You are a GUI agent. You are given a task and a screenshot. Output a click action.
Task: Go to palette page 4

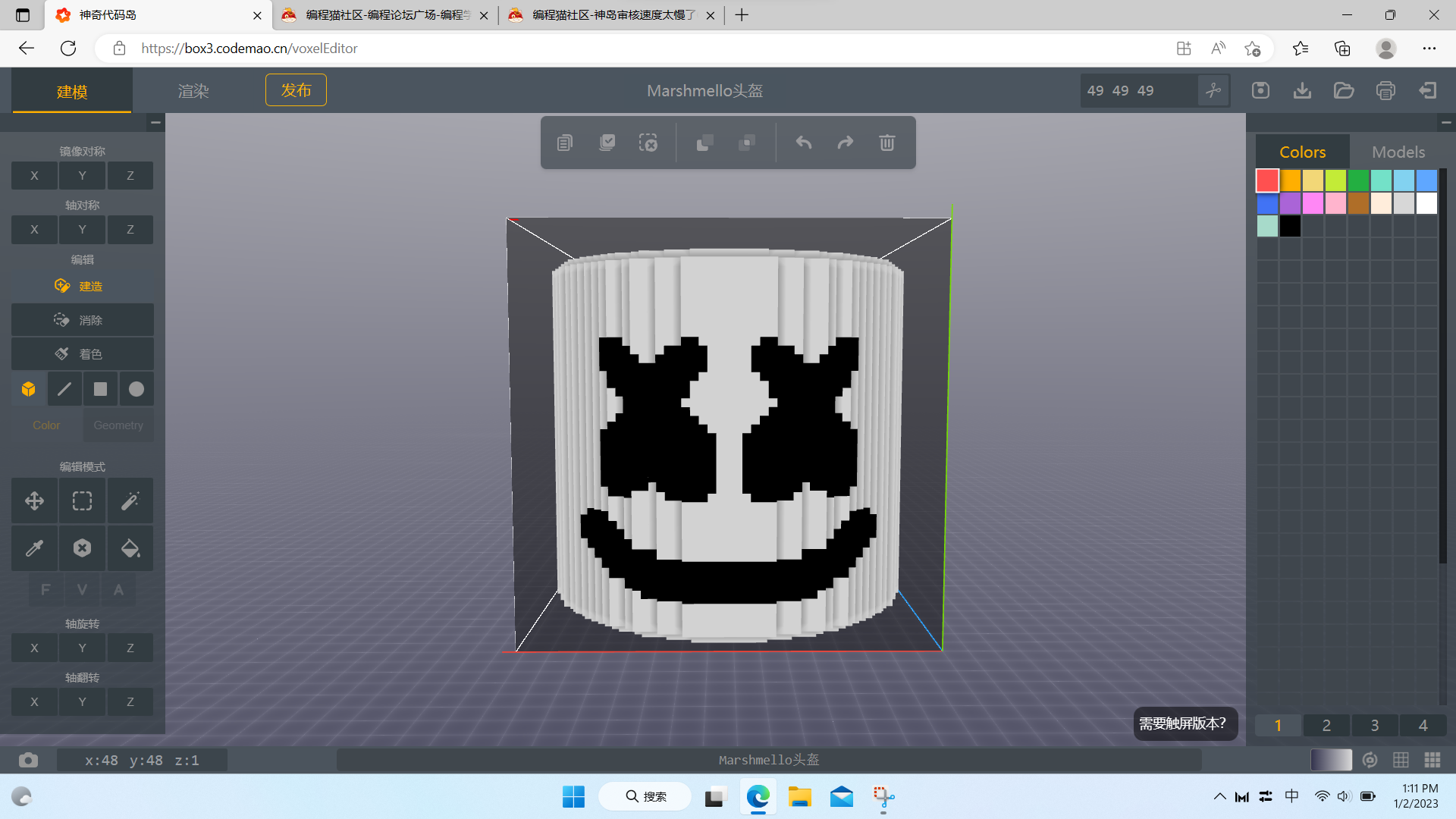tap(1423, 725)
